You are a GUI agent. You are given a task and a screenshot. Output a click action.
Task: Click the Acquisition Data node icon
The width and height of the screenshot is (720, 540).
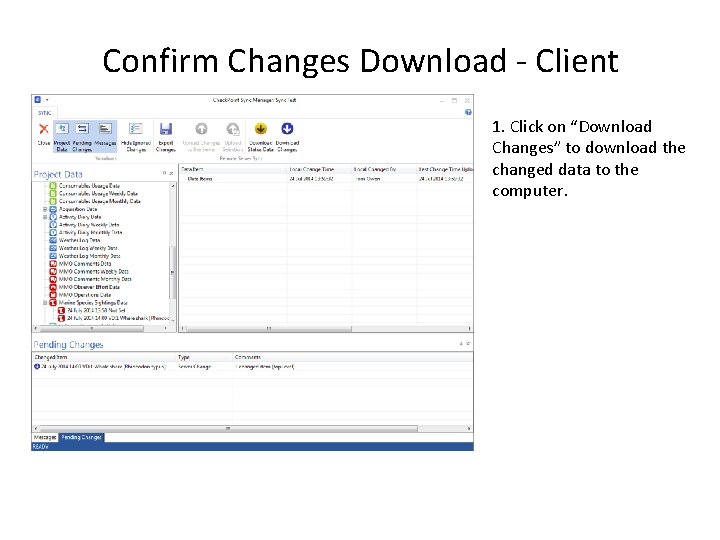(x=53, y=209)
